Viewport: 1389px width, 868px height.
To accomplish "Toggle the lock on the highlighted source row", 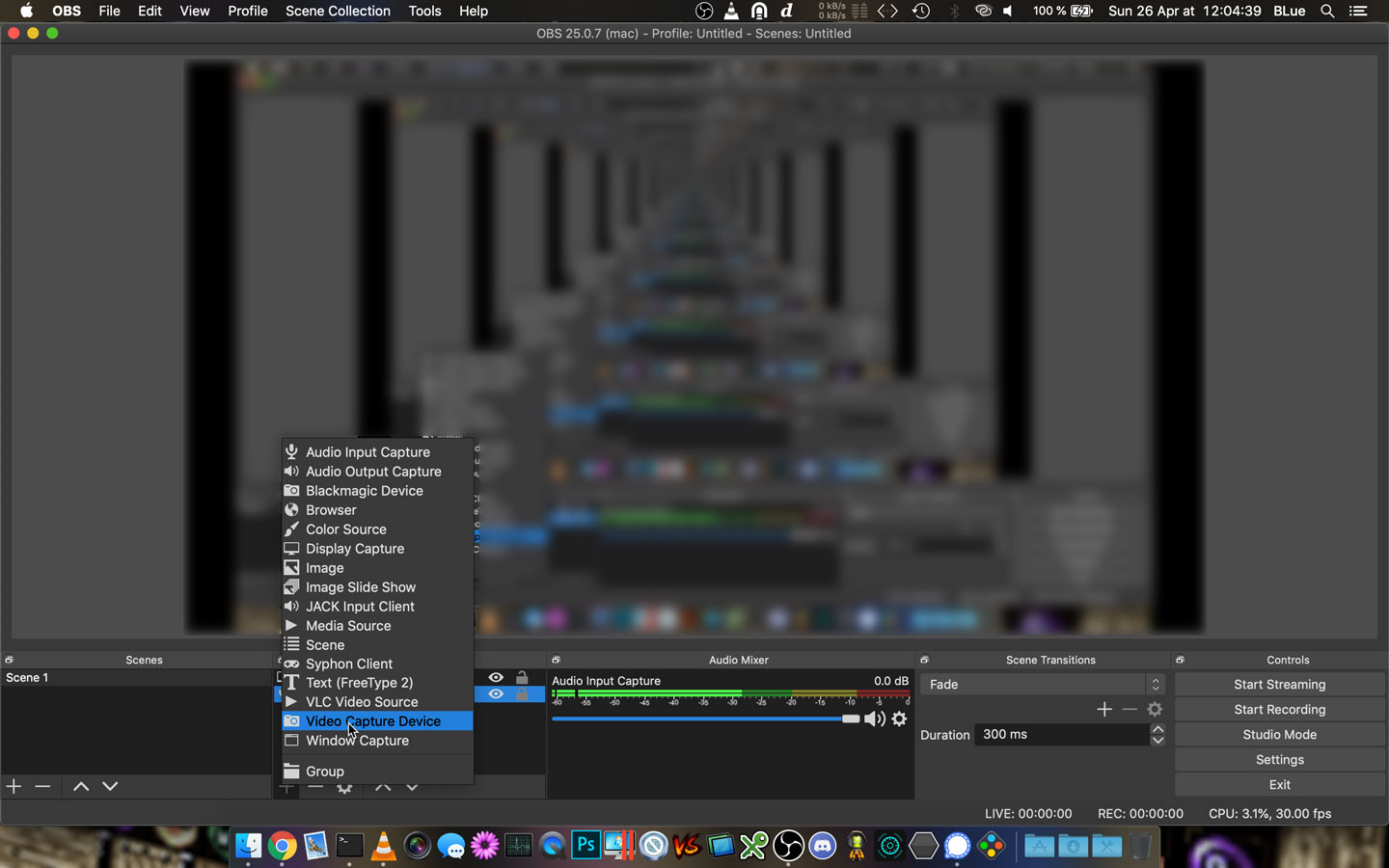I will click(x=522, y=694).
